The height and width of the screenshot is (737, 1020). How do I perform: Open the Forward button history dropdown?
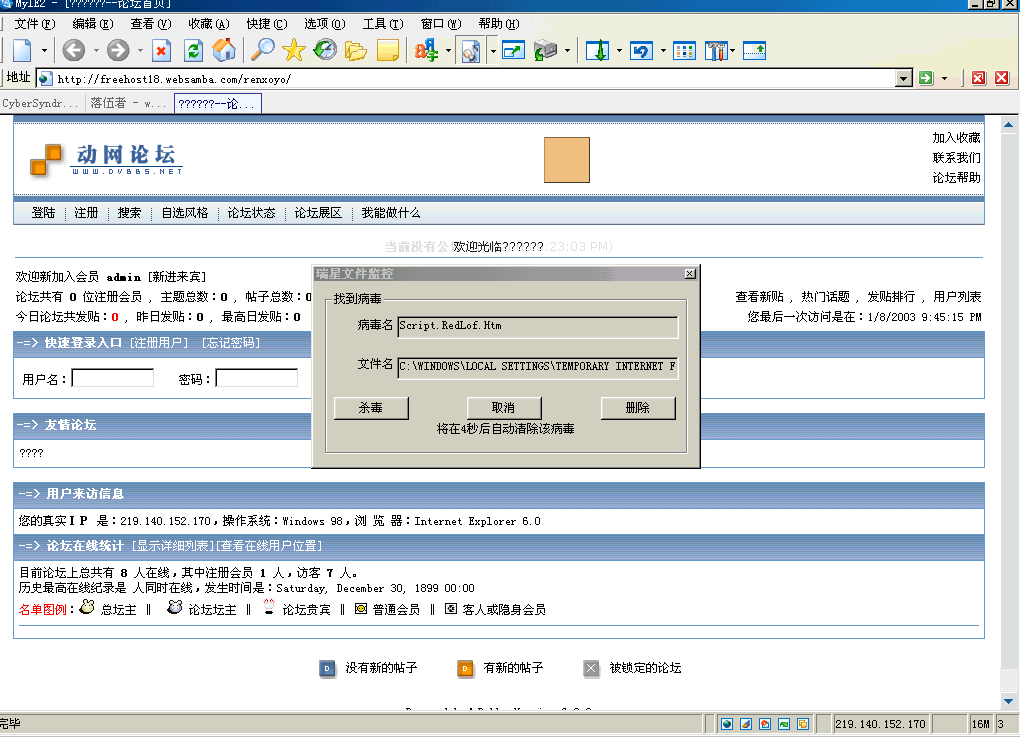(x=140, y=50)
